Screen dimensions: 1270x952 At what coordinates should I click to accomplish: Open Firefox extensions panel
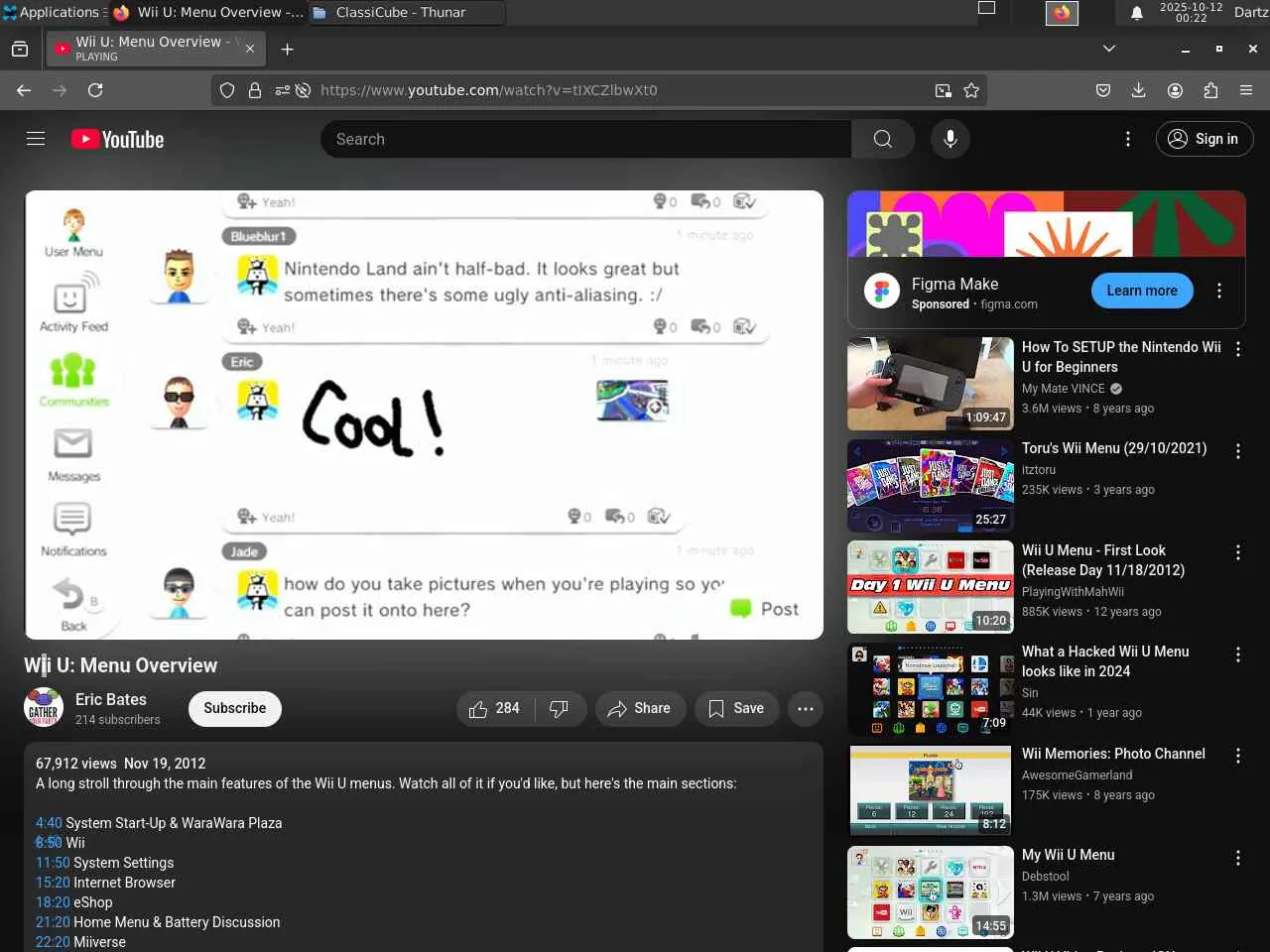point(1210,90)
